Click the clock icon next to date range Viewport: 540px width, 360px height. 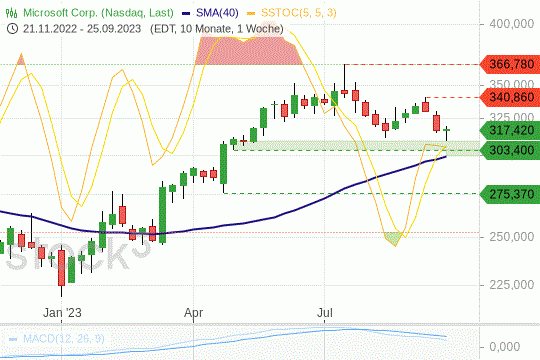(12, 29)
